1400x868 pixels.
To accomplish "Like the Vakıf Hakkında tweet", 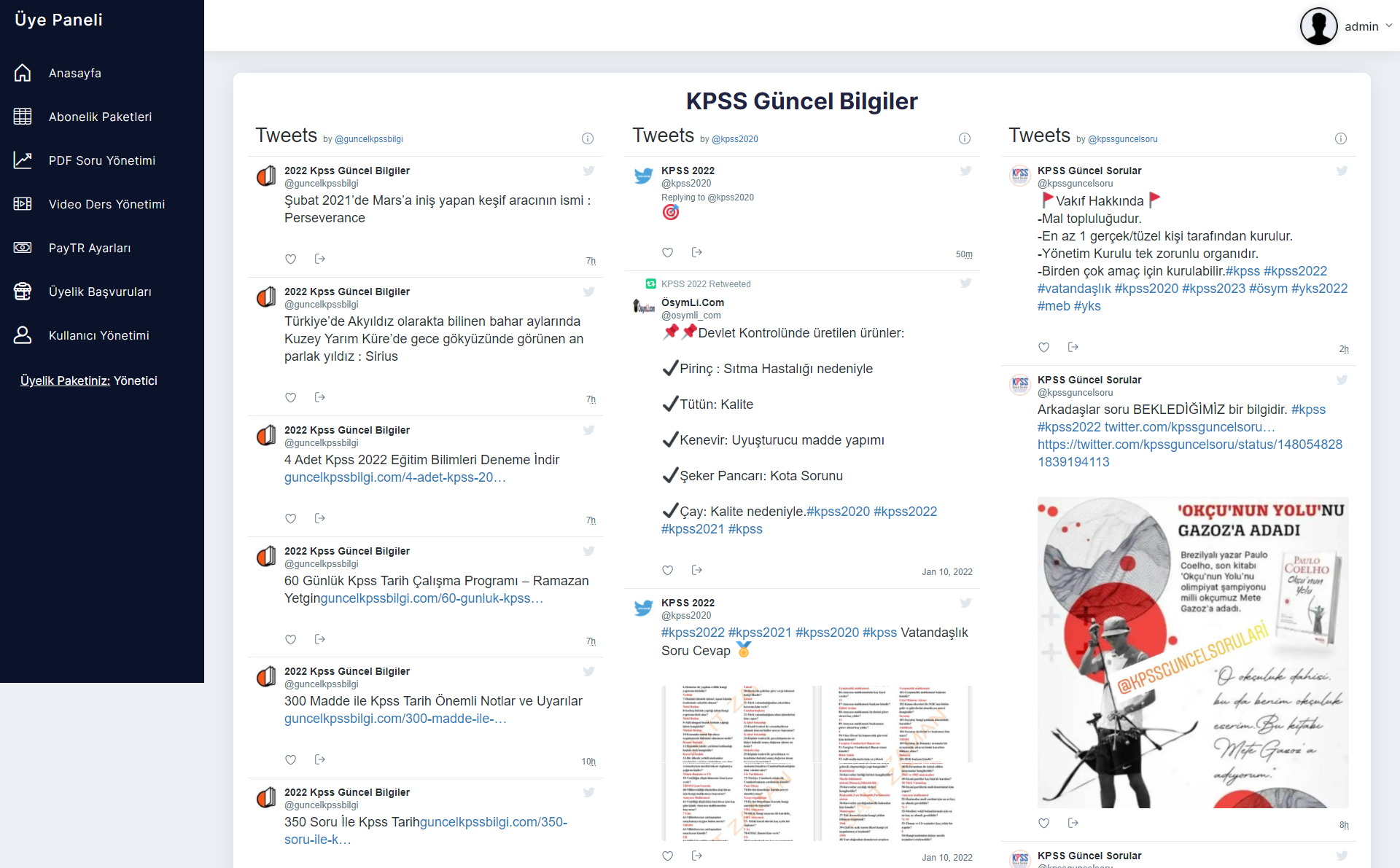I will [x=1044, y=347].
